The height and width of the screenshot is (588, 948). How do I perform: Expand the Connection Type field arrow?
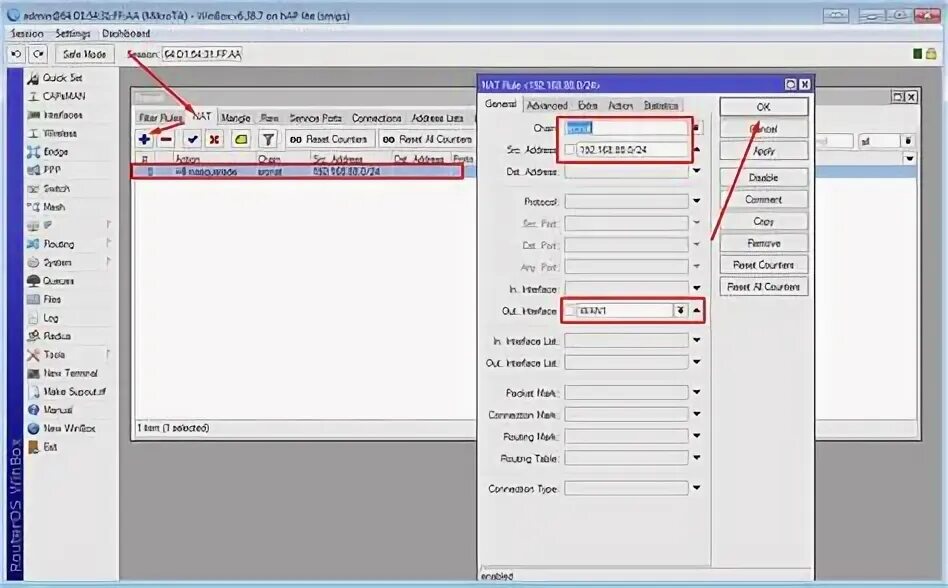coord(696,488)
